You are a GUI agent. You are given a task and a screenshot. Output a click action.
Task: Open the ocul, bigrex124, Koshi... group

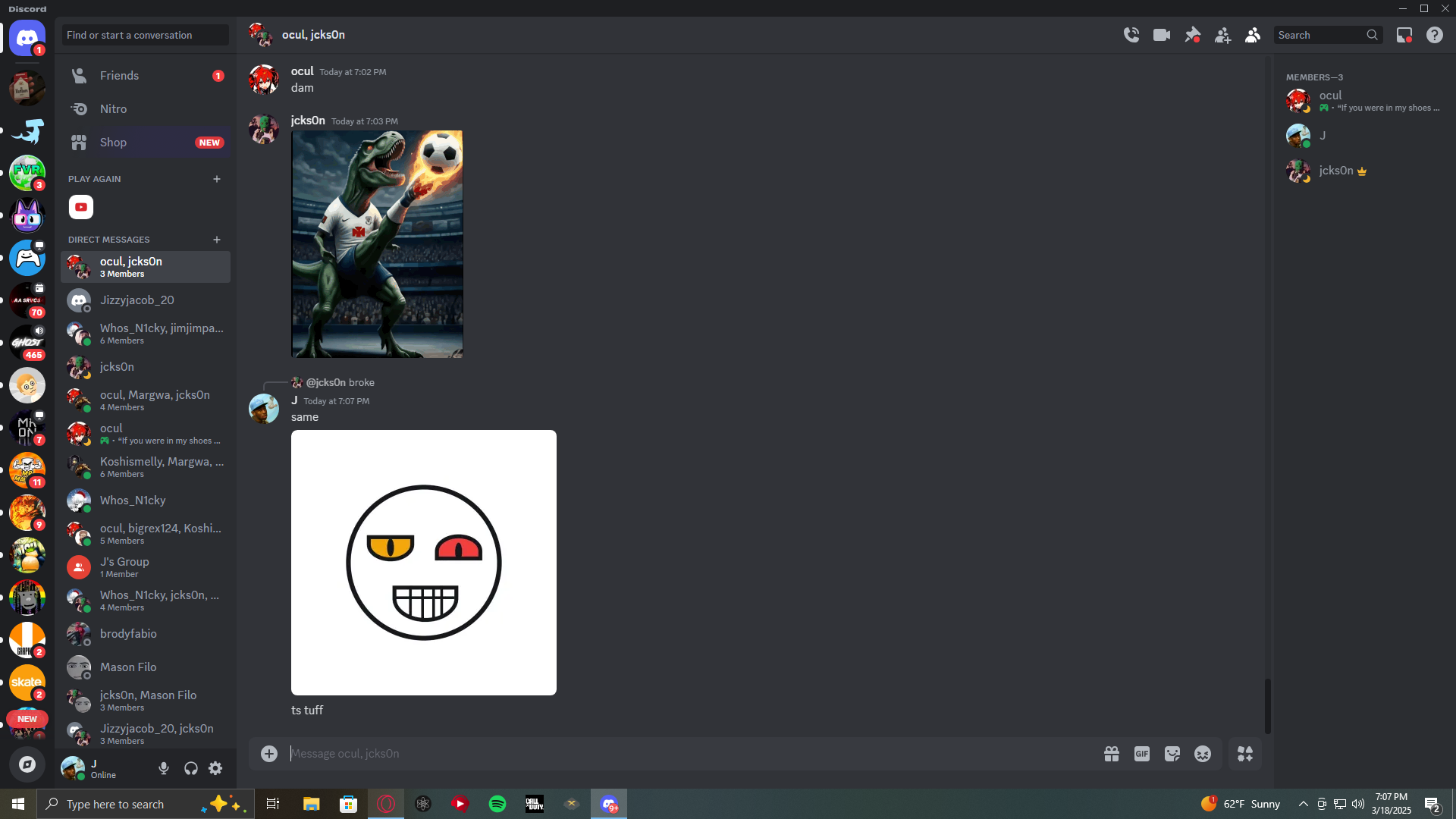[x=146, y=534]
